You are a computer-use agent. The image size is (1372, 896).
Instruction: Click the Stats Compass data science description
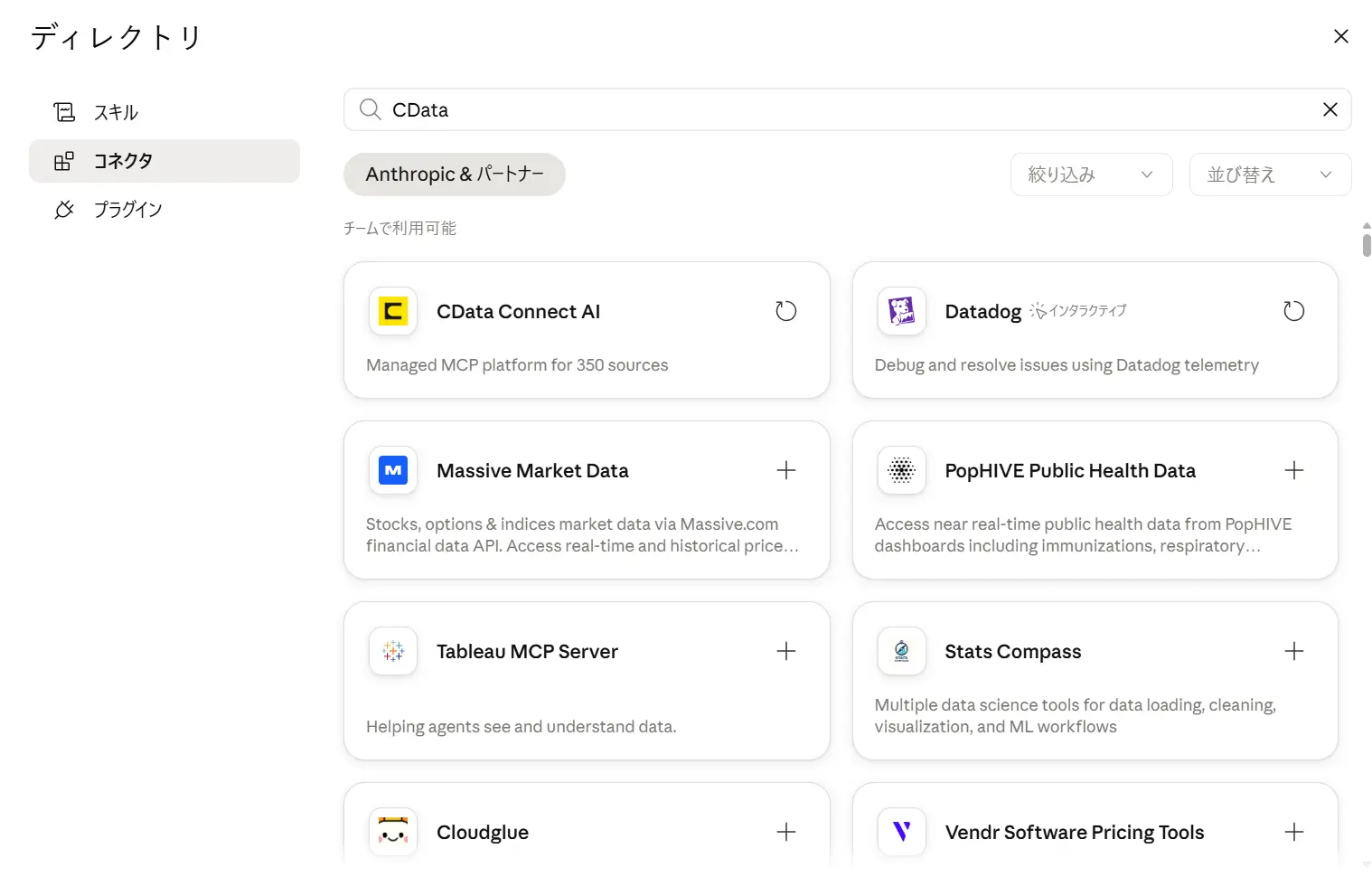click(1075, 716)
